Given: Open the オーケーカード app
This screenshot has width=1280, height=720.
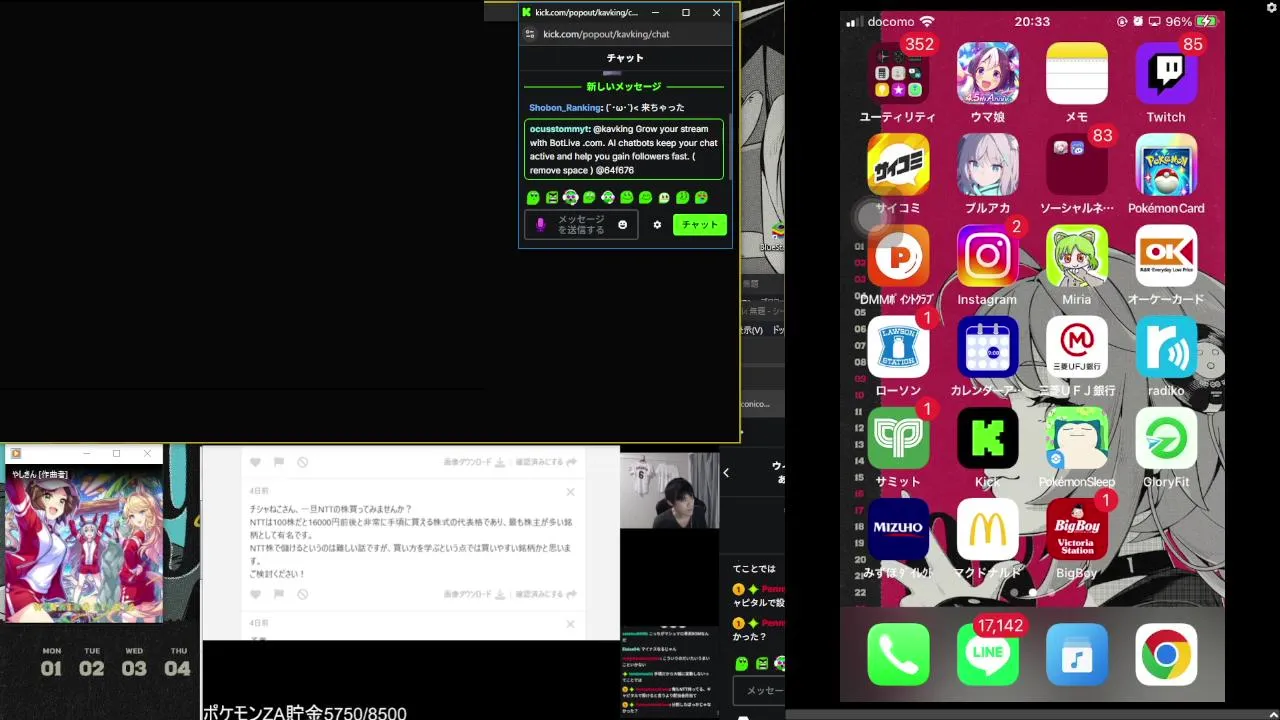Looking at the screenshot, I should tap(1166, 256).
